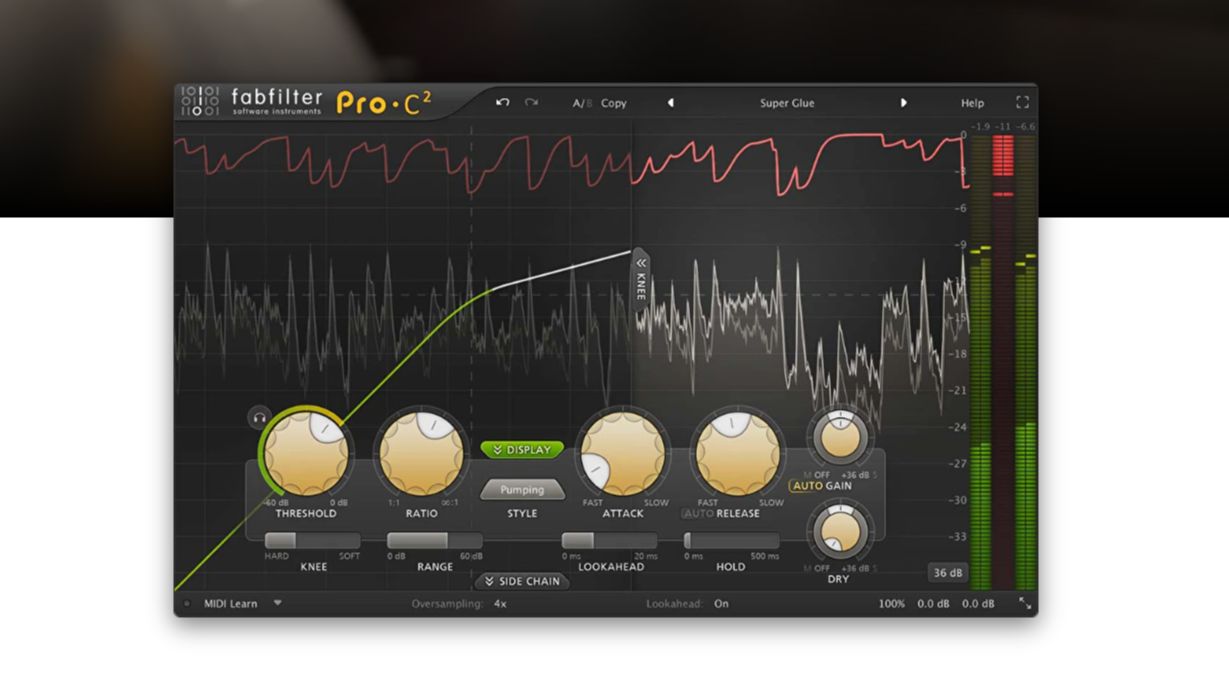The image size is (1229, 691).
Task: Click the Release knob
Action: [x=740, y=452]
